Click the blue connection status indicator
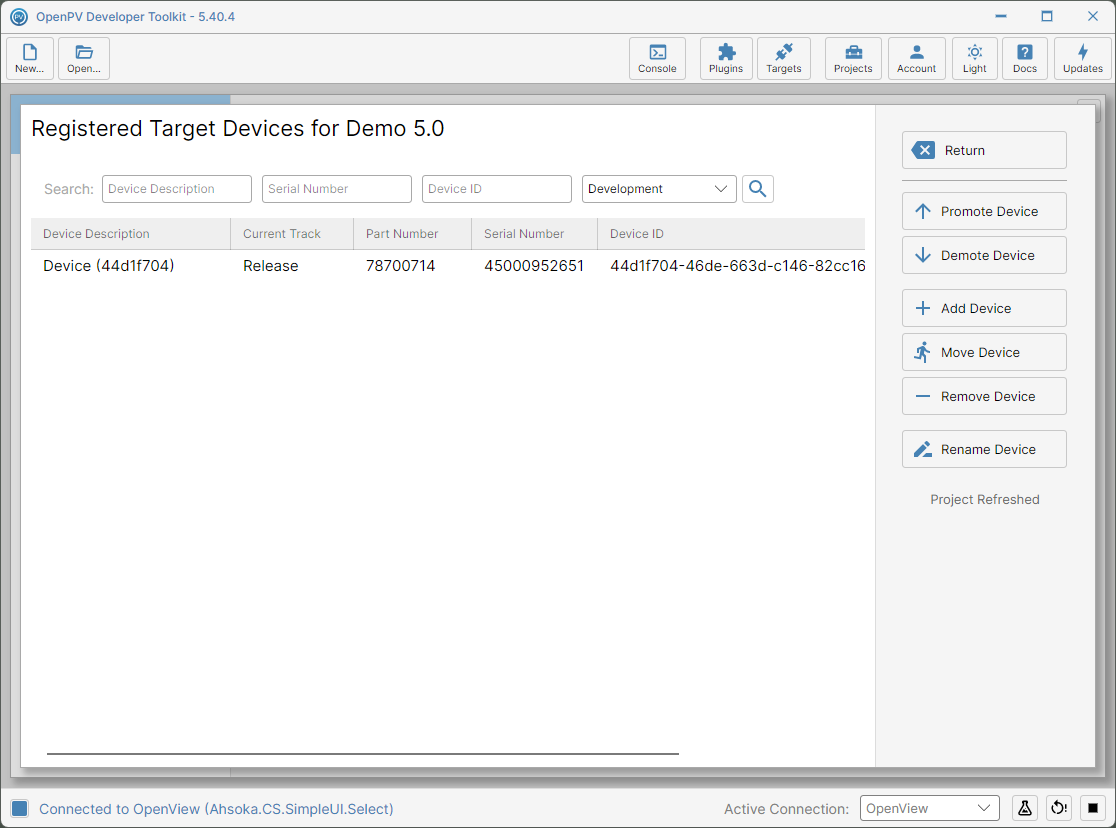 coord(20,808)
